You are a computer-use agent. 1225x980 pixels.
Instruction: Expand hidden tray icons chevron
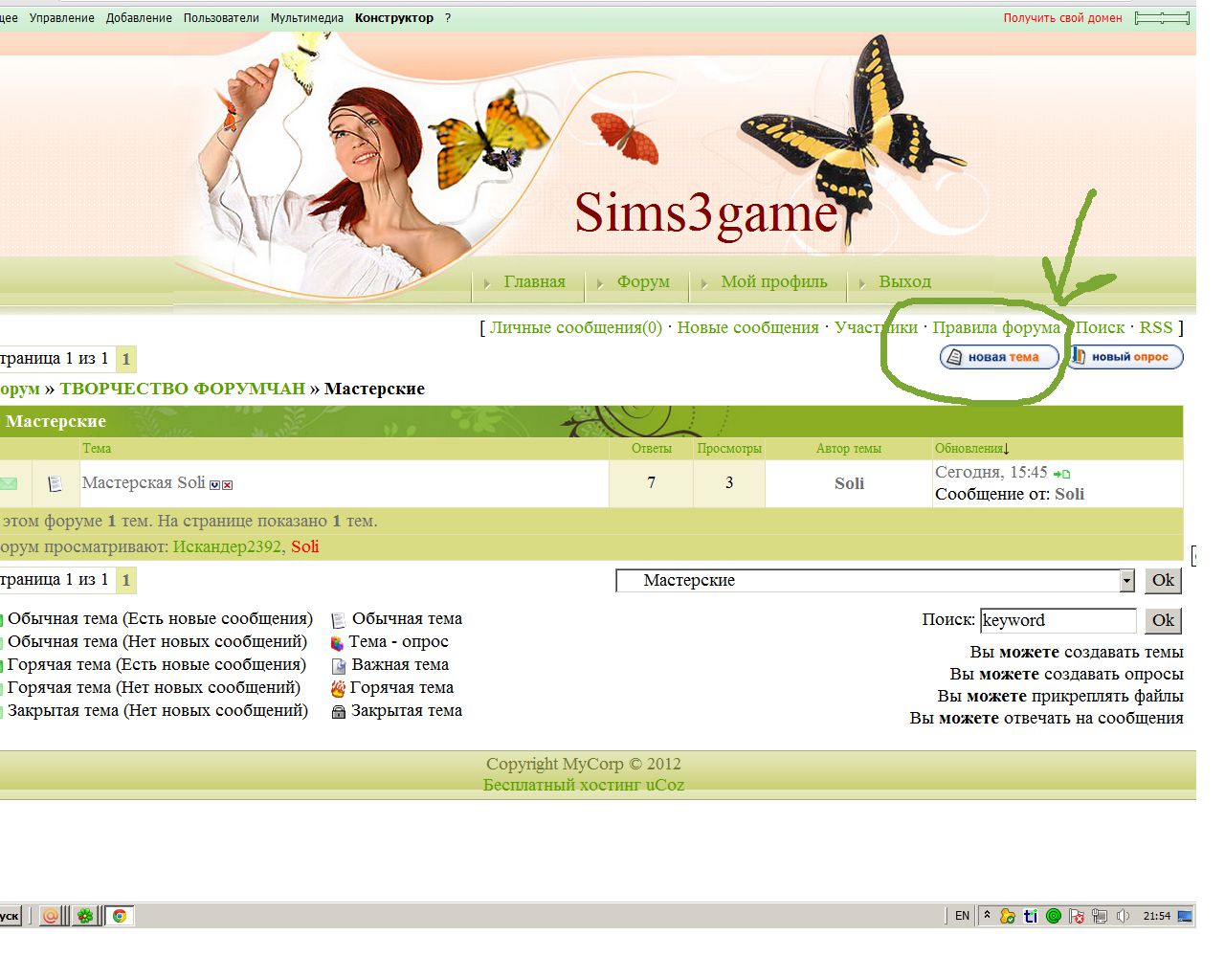[x=987, y=916]
